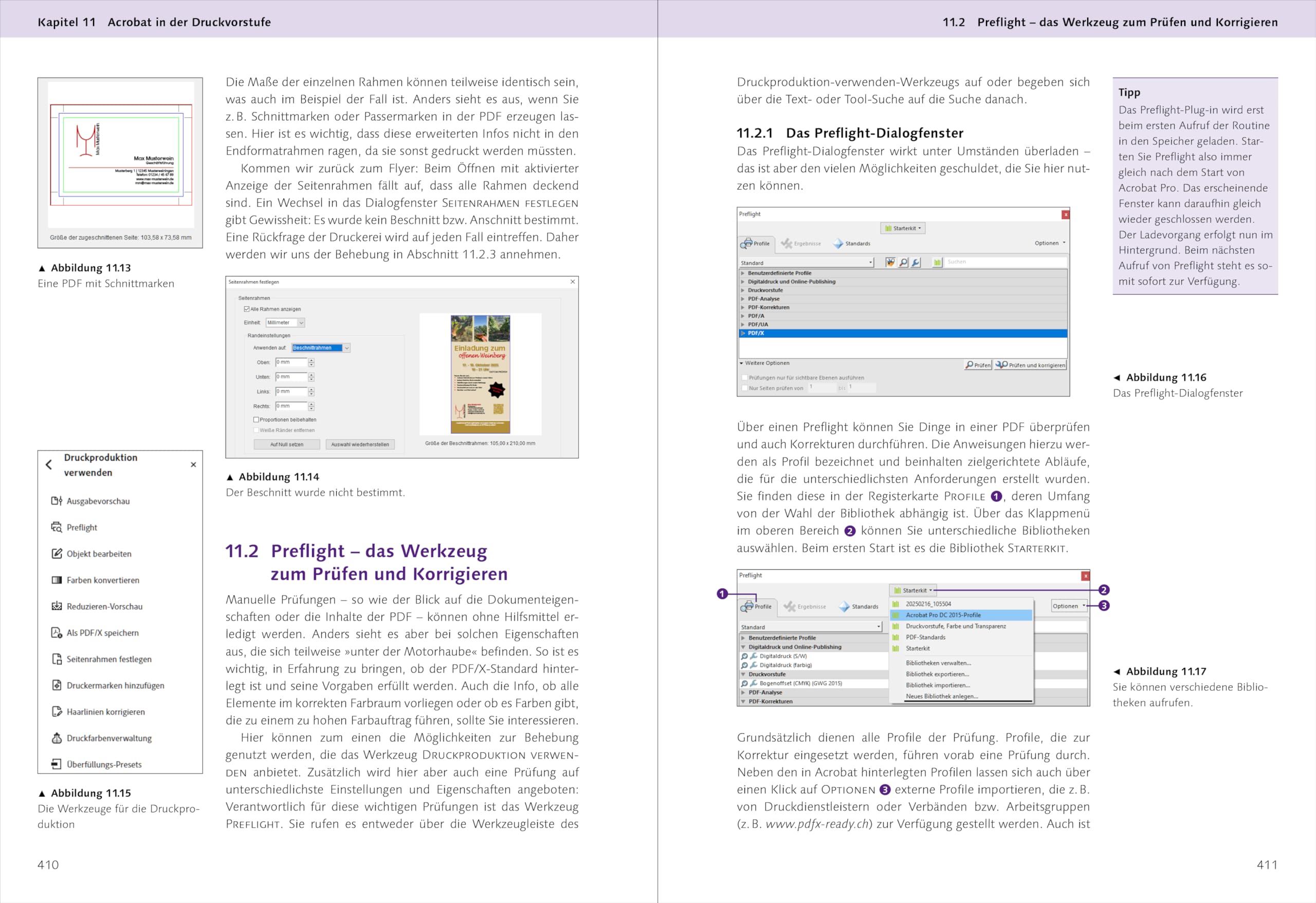Open Starterkit library dropdown in Abbildung 11.16 dialog
Screen dimensions: 1316x903
(x=903, y=228)
